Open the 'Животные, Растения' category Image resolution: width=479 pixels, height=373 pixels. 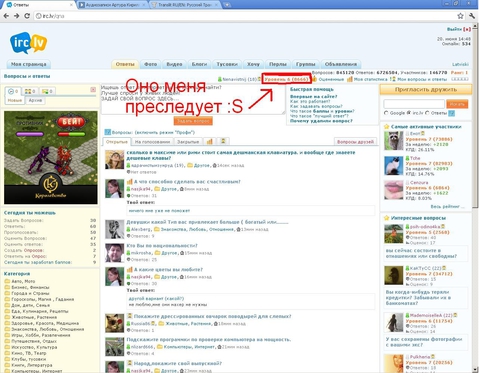click(x=34, y=317)
